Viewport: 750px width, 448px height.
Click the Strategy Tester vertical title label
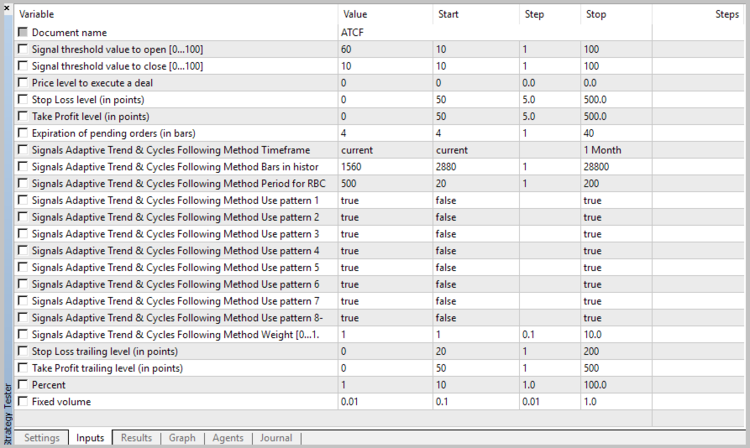coord(7,415)
